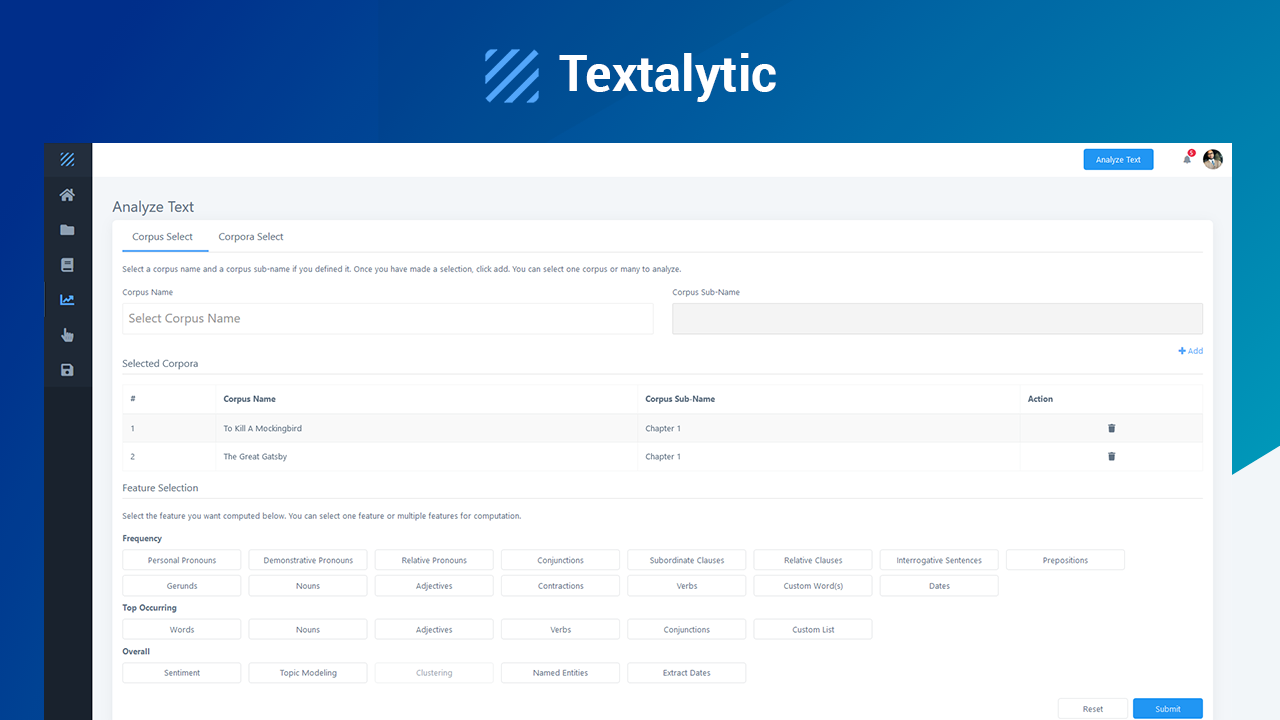Select the analytics chart icon in the sidebar
This screenshot has width=1280, height=720.
point(67,299)
